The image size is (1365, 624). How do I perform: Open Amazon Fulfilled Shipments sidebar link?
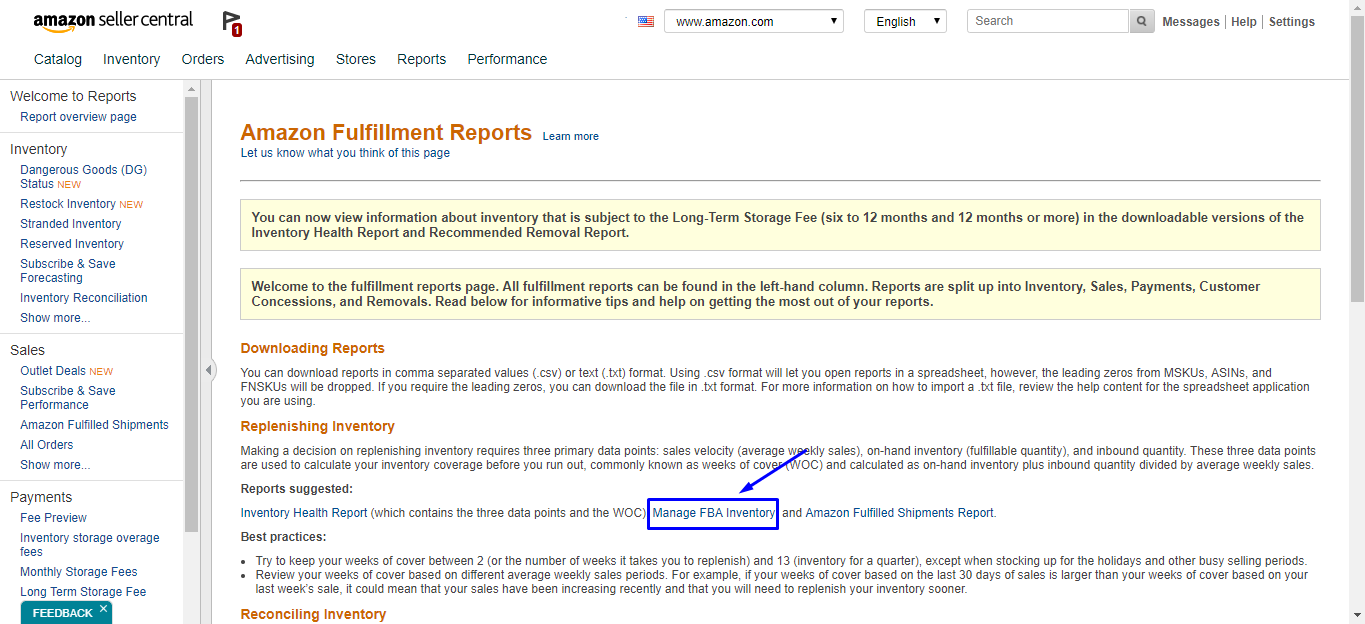click(94, 425)
